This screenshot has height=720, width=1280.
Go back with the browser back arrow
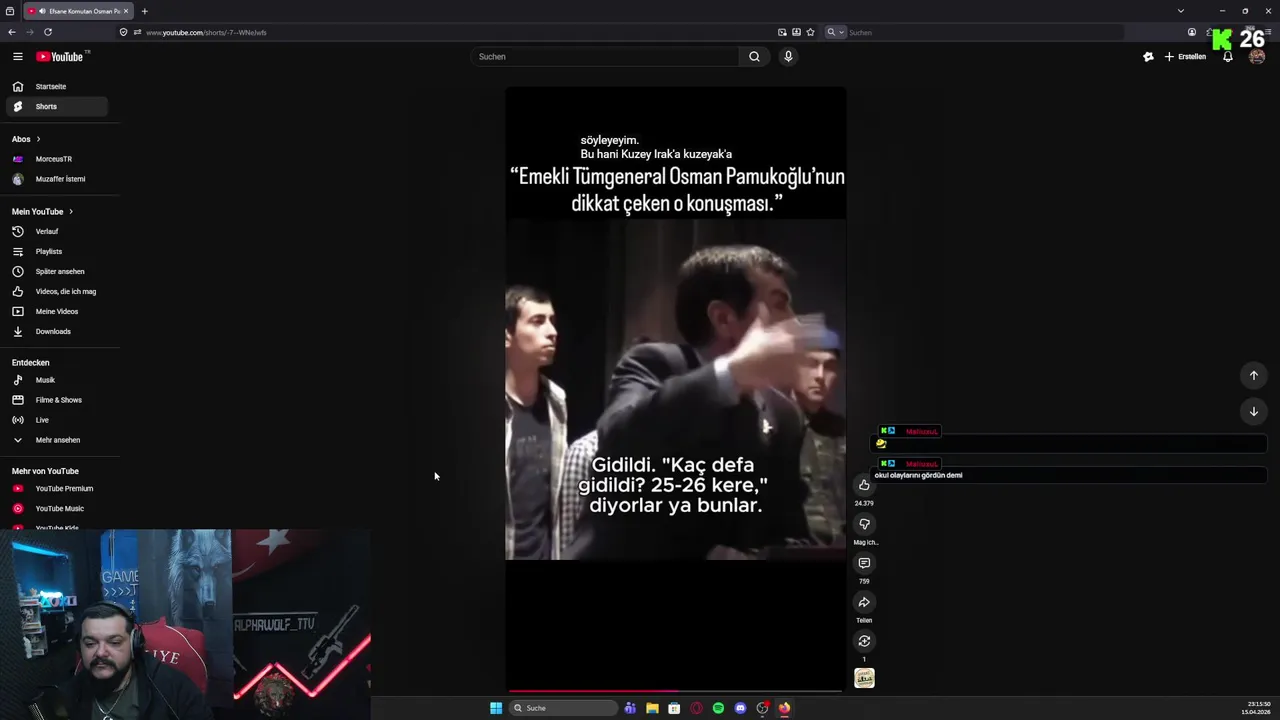click(12, 32)
